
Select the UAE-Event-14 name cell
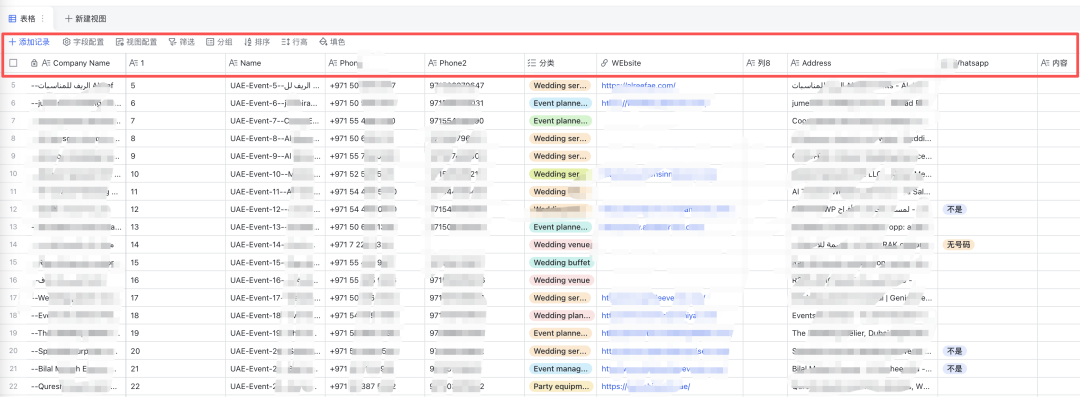276,245
